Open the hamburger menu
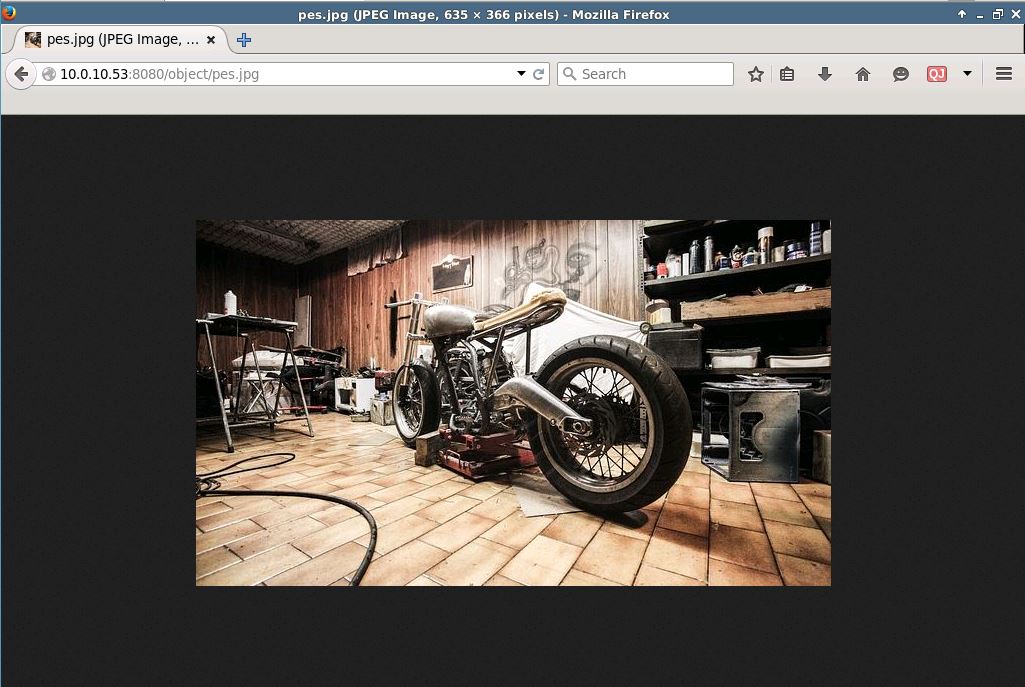This screenshot has height=687, width=1025. coord(1004,73)
